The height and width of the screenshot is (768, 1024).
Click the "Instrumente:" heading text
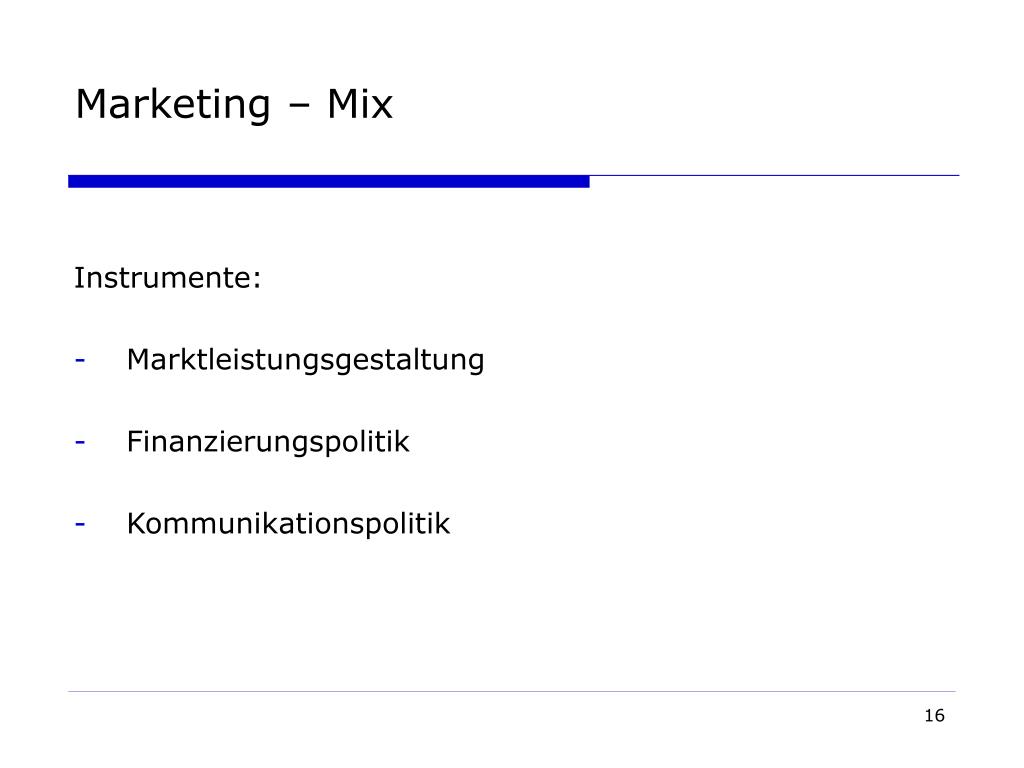(x=167, y=278)
